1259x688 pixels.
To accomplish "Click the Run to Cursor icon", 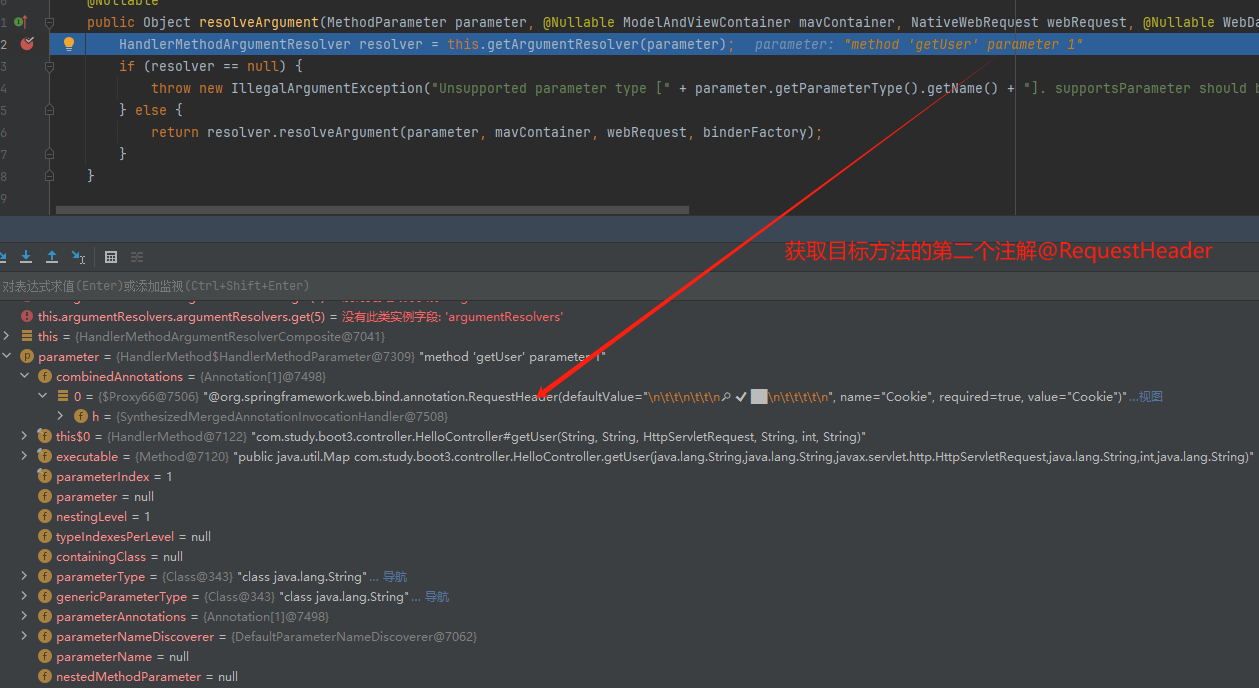I will click(78, 257).
